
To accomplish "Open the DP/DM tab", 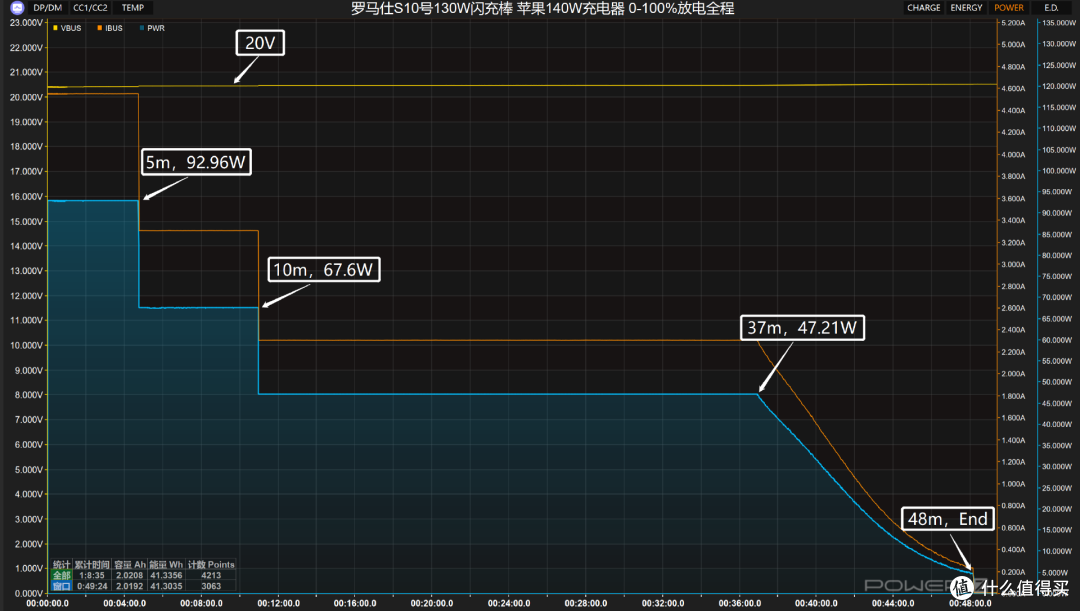I will pyautogui.click(x=48, y=8).
